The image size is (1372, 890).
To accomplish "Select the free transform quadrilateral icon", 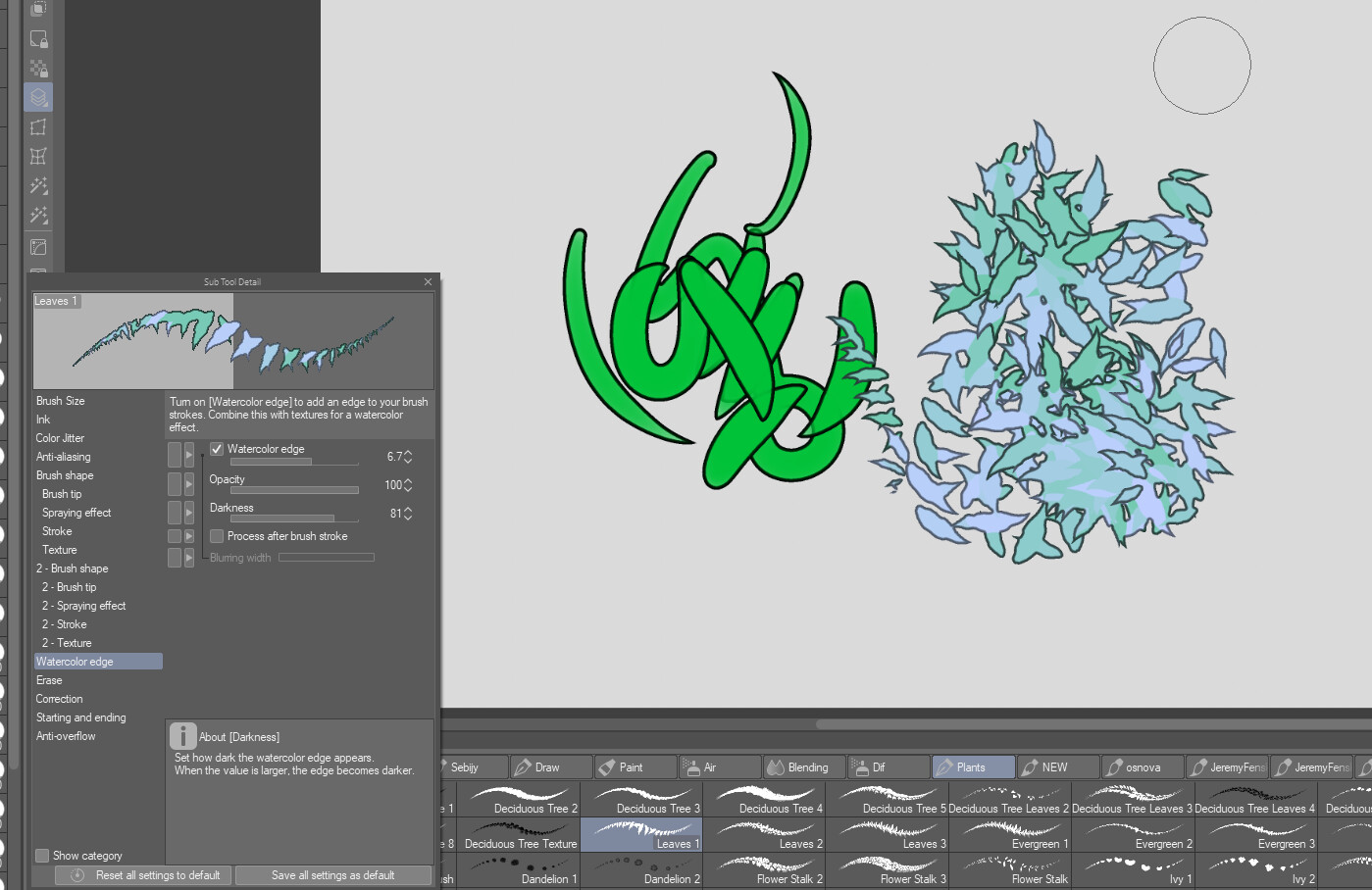I will [x=38, y=127].
